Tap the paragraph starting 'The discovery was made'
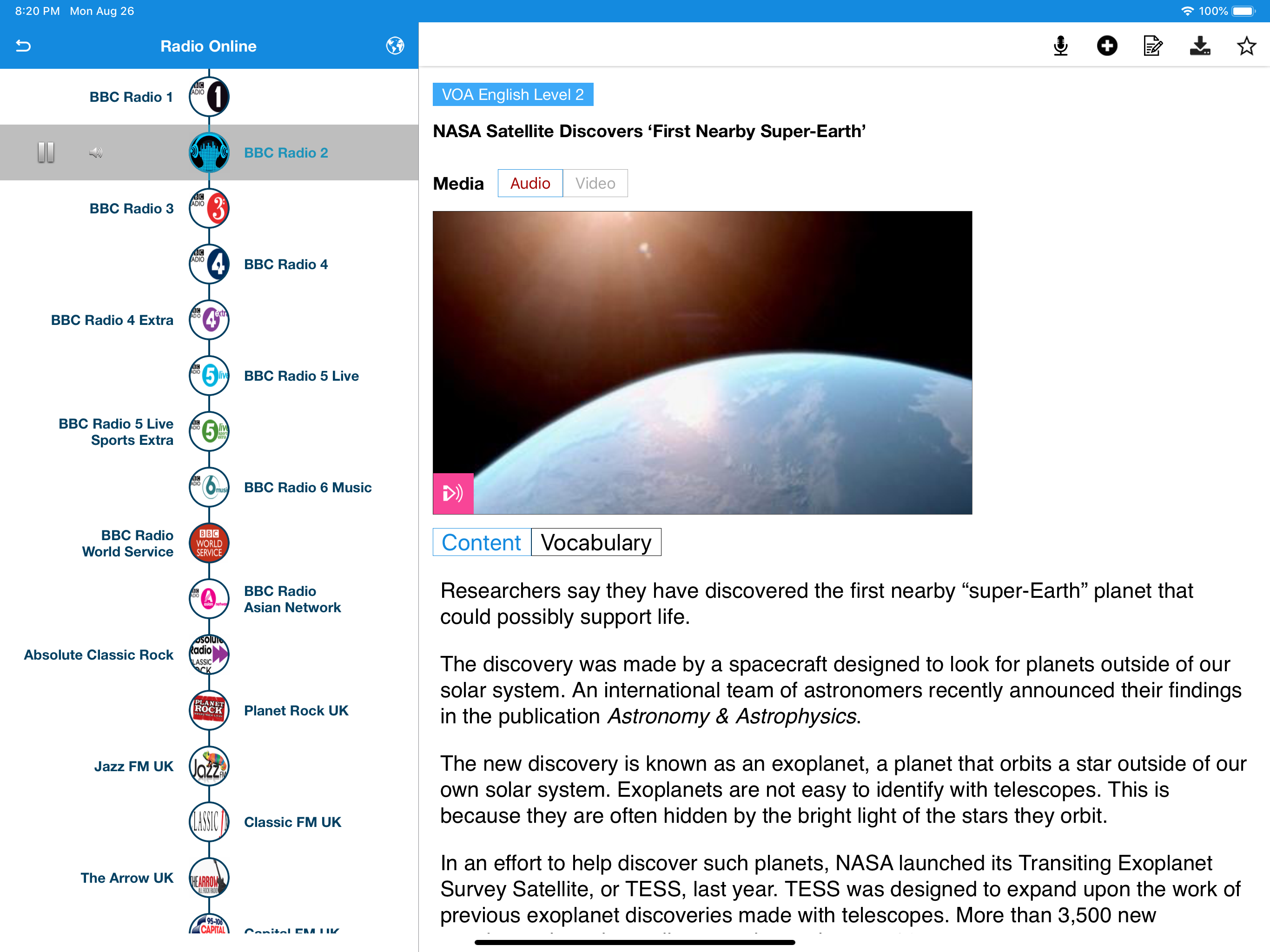Screen dimensions: 1270x952 840,690
